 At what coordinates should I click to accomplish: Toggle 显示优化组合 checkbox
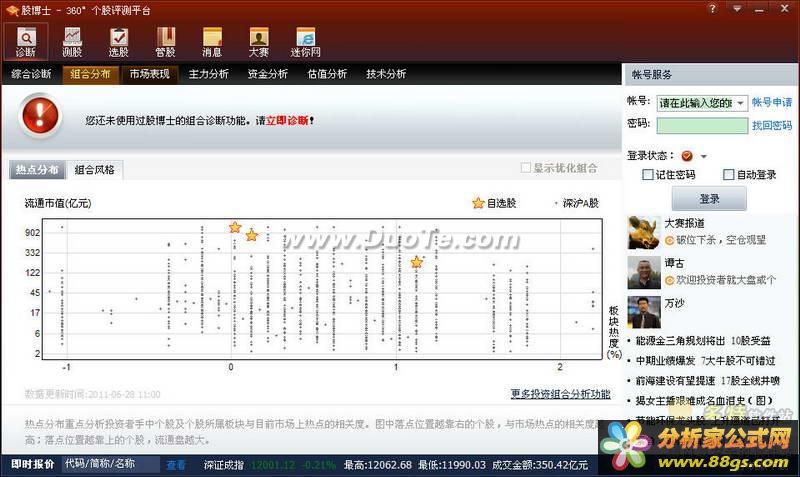point(526,168)
